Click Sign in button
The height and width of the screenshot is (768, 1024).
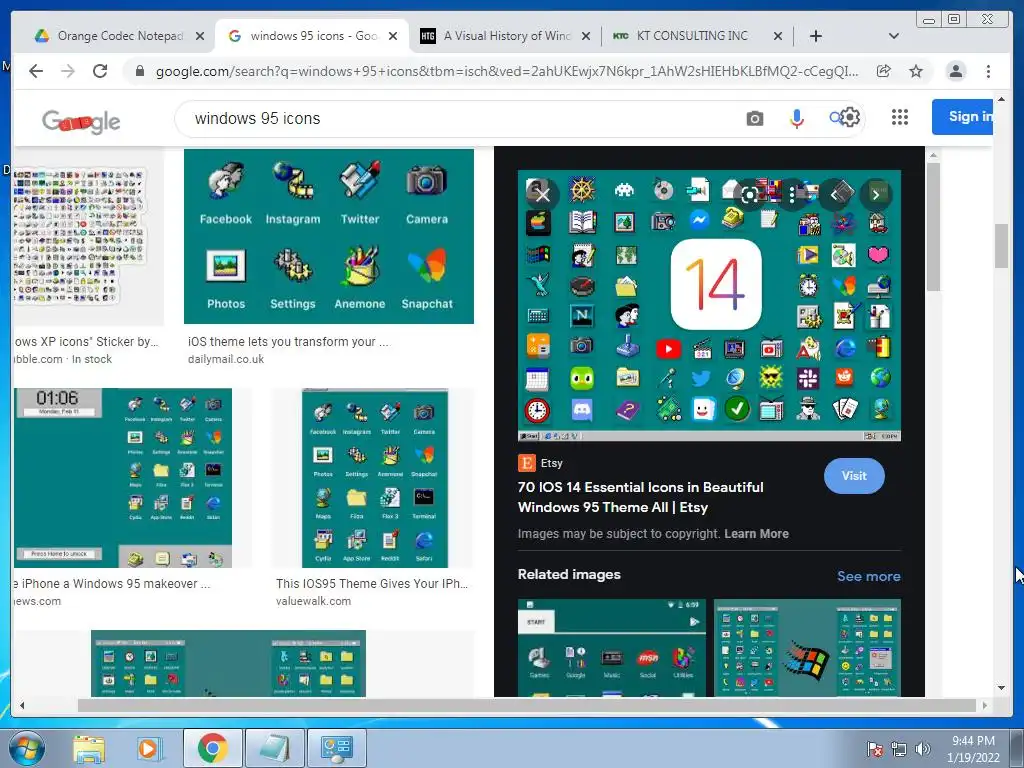click(963, 117)
